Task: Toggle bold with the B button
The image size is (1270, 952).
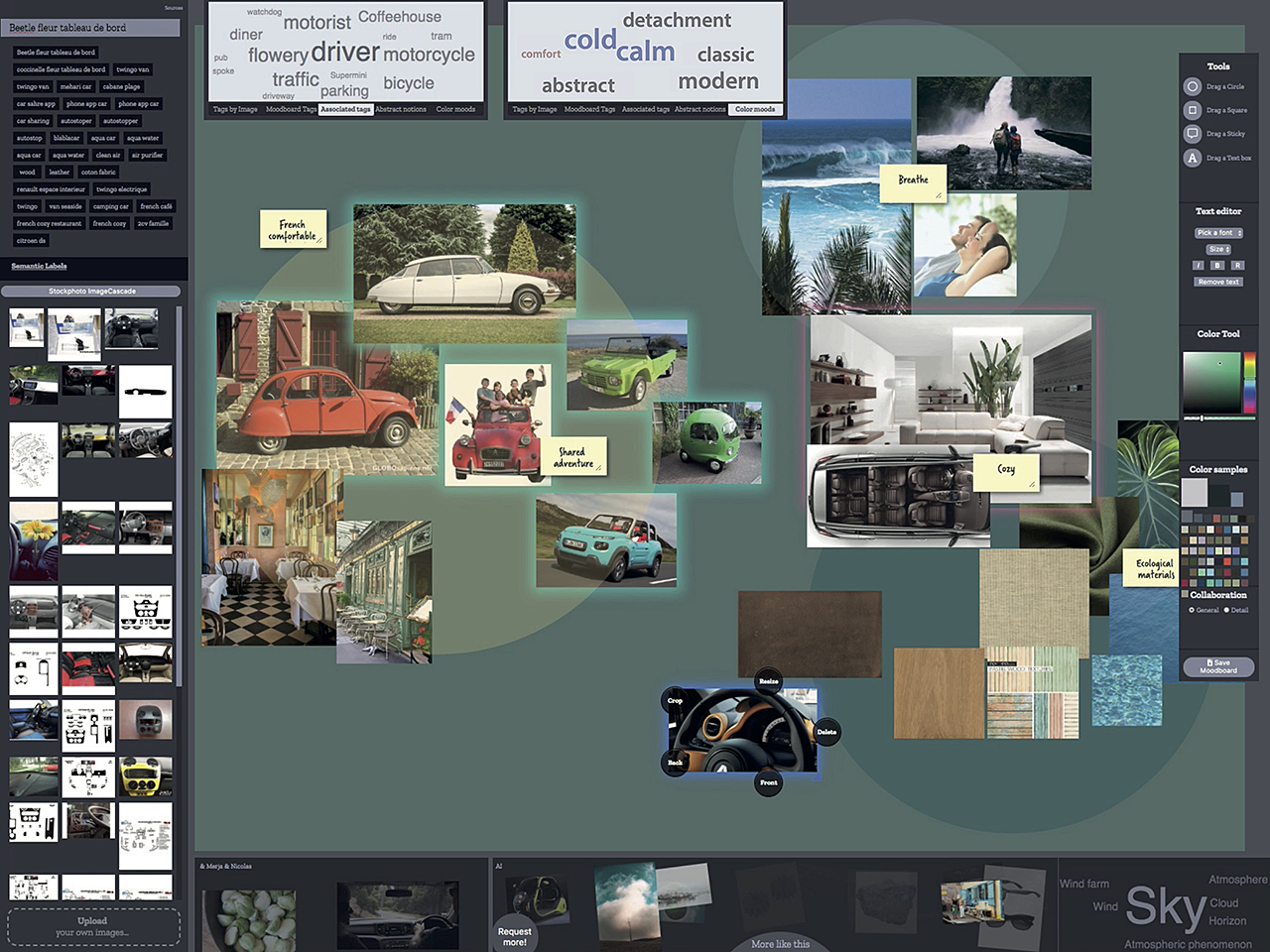Action: tap(1217, 266)
